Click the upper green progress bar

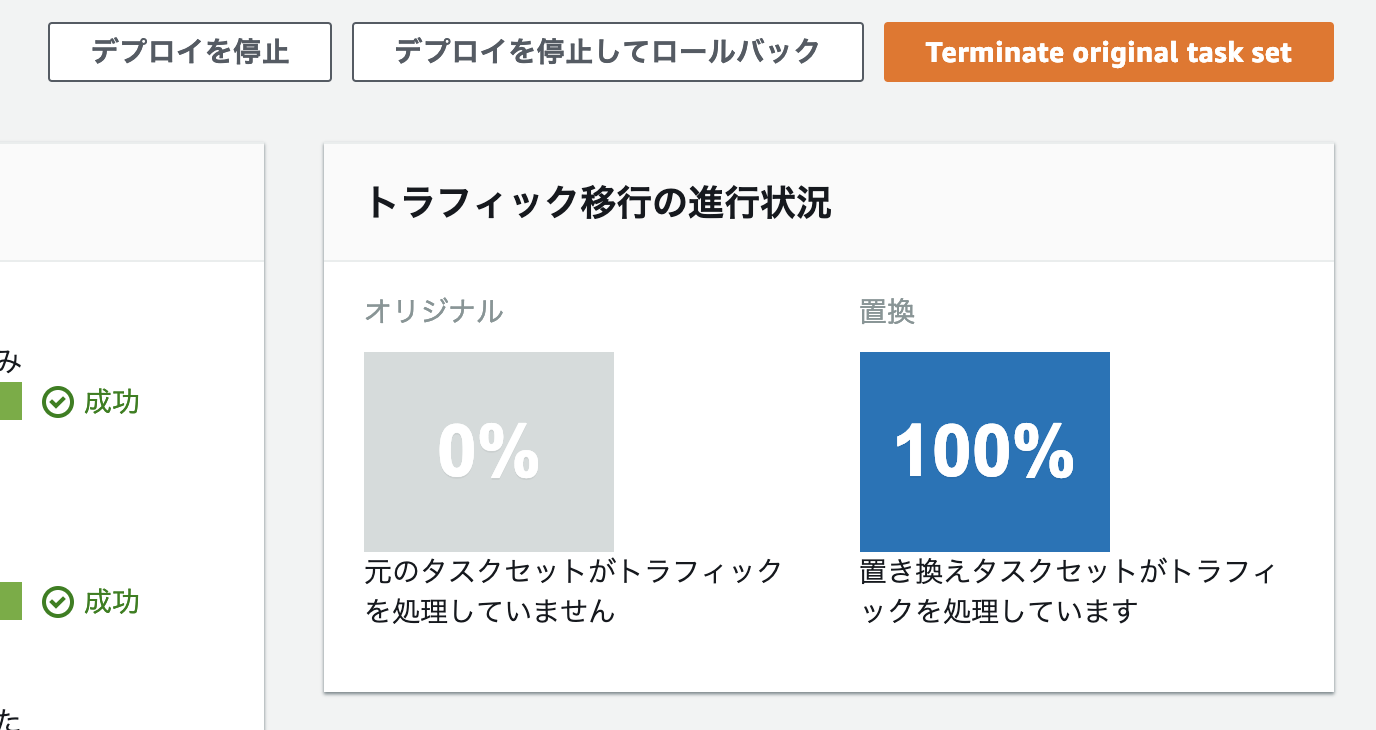point(10,402)
